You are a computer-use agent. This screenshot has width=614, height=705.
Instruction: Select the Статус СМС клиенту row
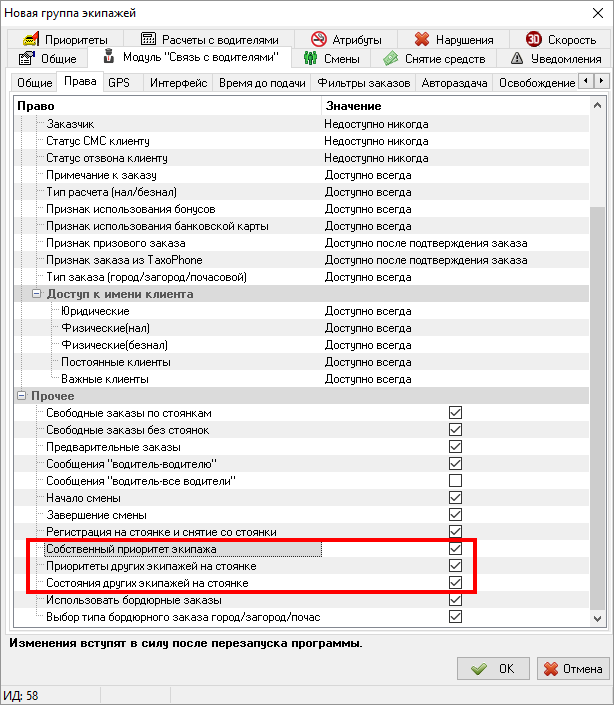302,141
